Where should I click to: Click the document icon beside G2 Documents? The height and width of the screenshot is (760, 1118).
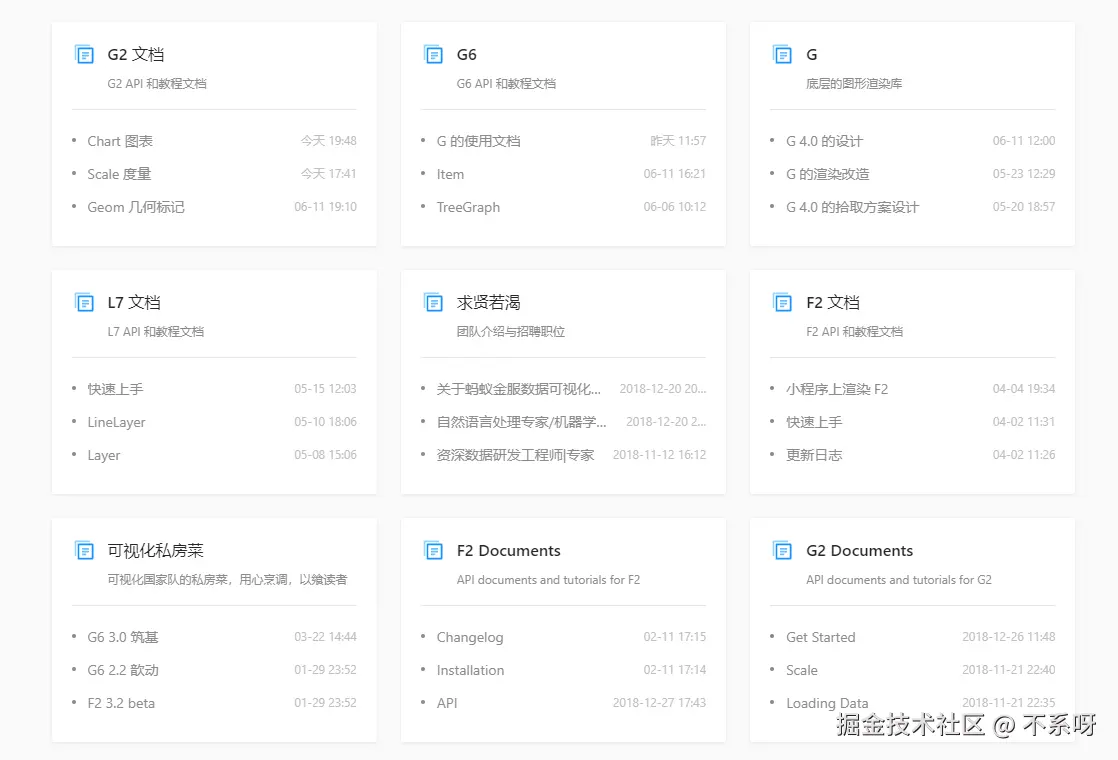(782, 550)
